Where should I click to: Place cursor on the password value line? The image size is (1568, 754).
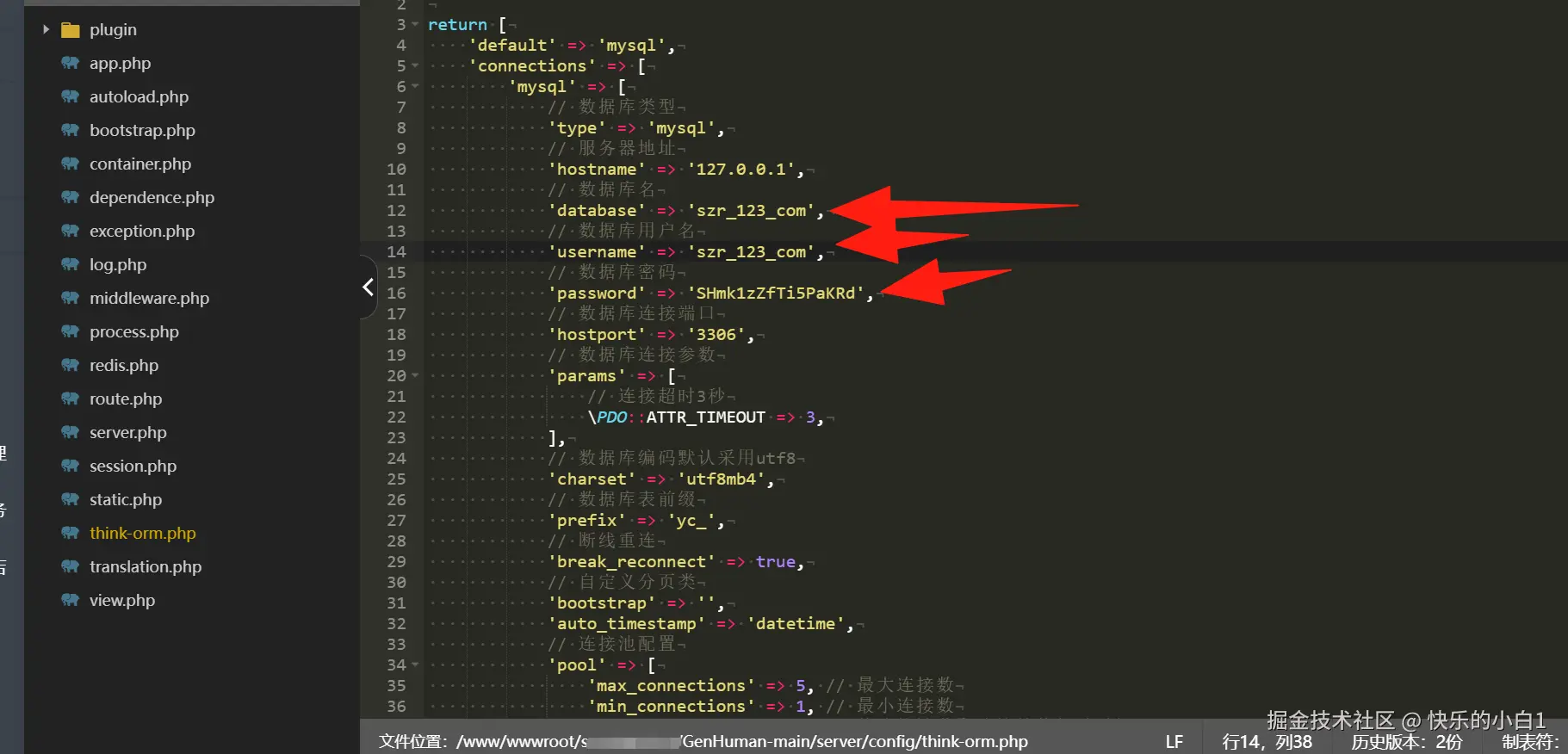click(711, 293)
